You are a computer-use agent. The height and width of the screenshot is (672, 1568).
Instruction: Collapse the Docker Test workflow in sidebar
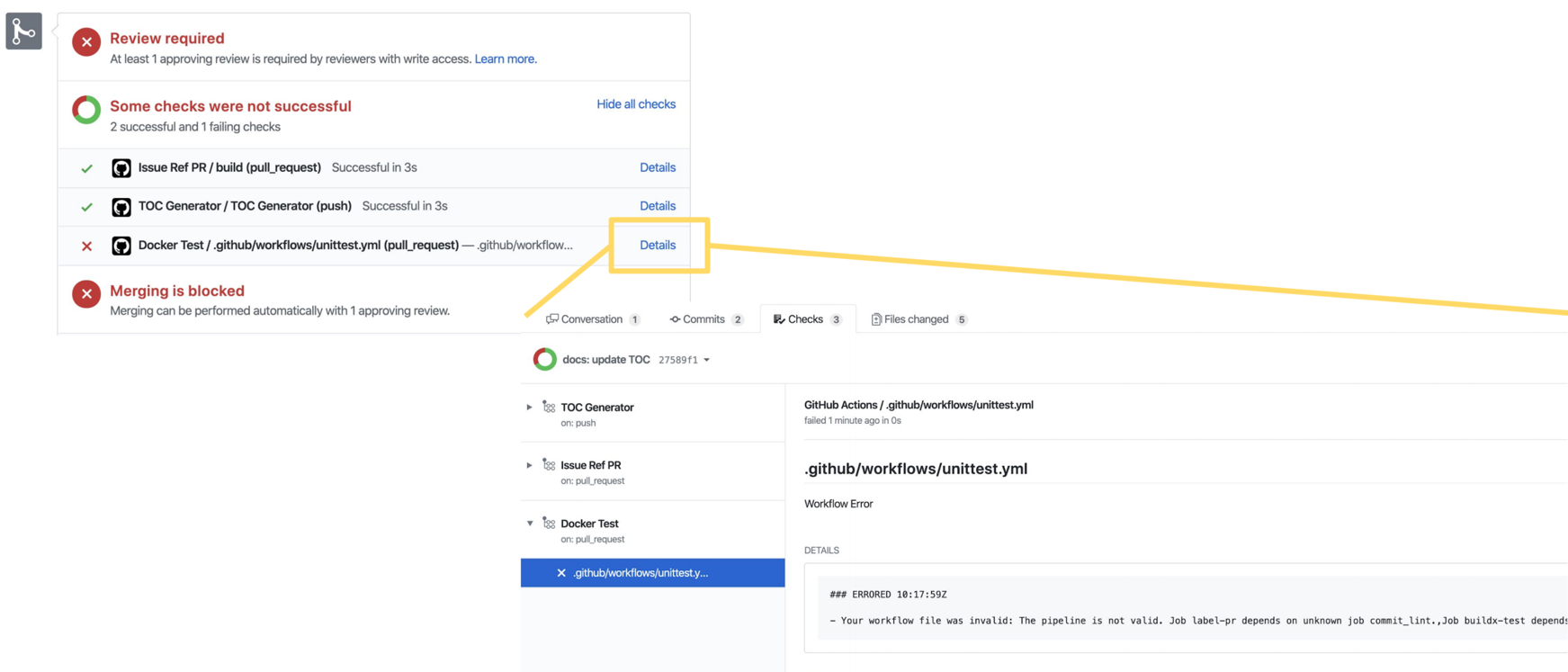pyautogui.click(x=530, y=524)
